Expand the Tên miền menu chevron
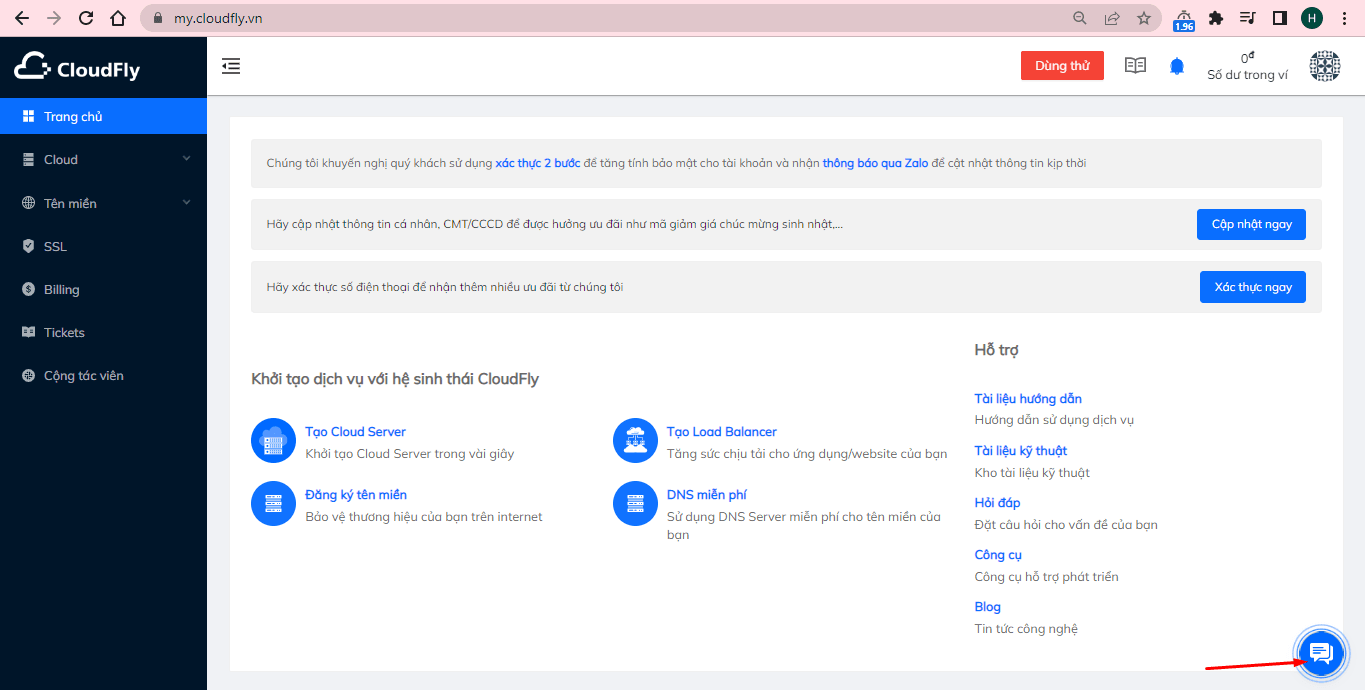Viewport: 1365px width, 690px height. tap(186, 203)
